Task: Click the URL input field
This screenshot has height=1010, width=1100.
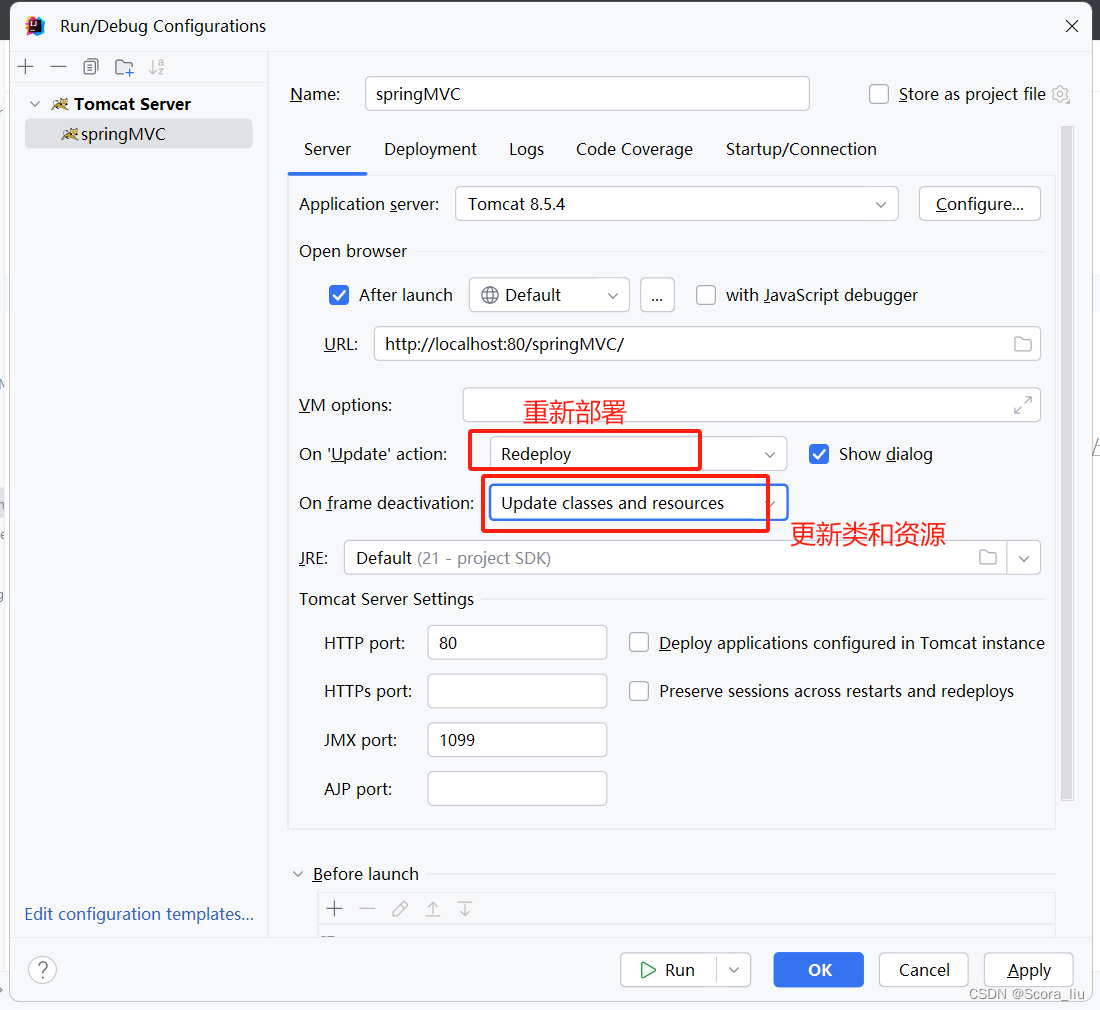Action: [707, 344]
